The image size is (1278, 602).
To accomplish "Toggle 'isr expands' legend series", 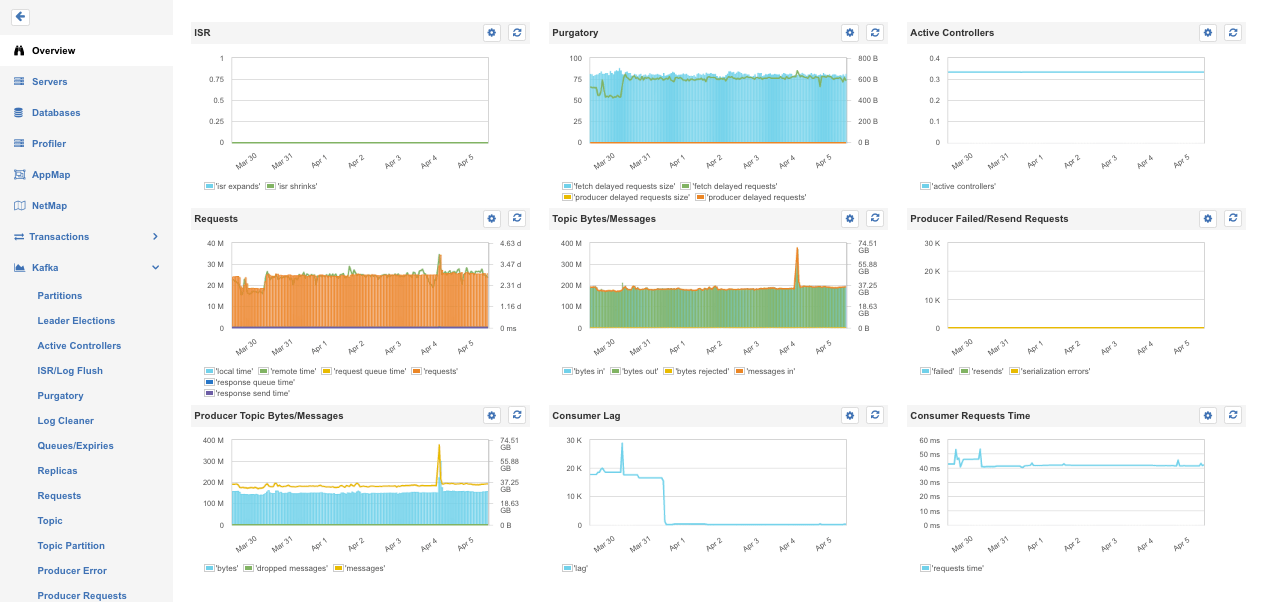I will tap(232, 186).
